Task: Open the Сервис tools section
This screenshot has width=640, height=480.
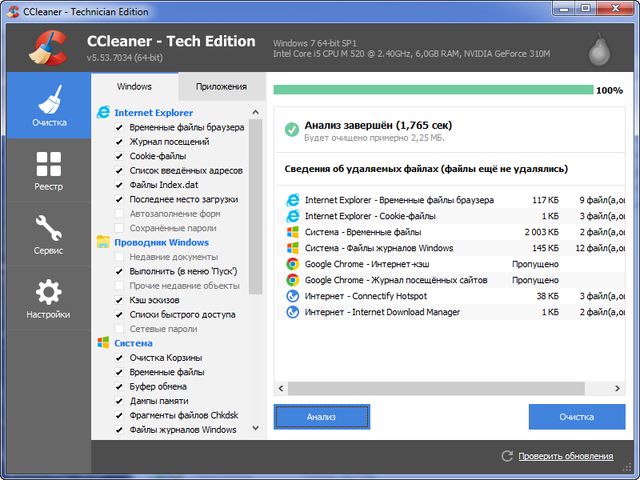Action: point(48,235)
